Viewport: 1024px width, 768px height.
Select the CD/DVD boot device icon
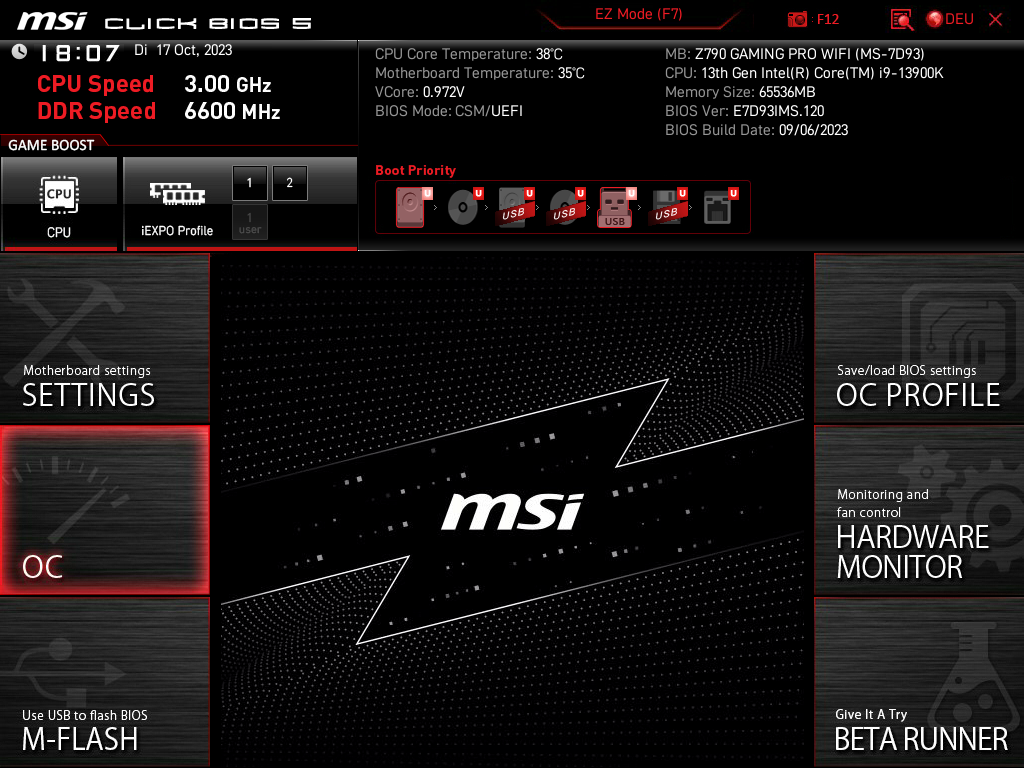point(462,207)
